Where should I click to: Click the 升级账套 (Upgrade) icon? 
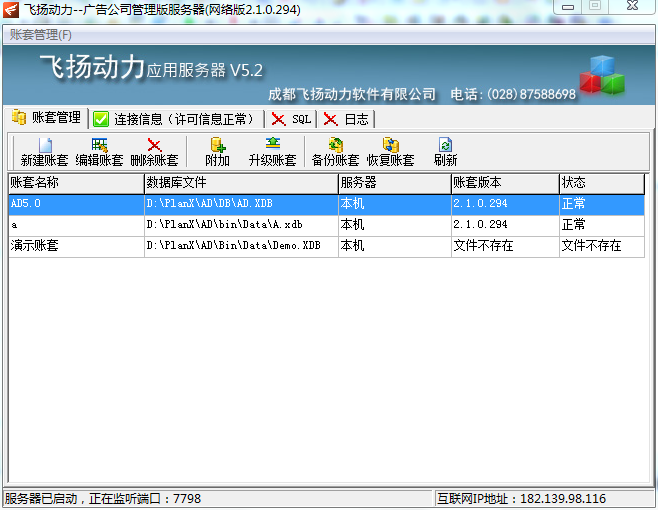pyautogui.click(x=272, y=145)
